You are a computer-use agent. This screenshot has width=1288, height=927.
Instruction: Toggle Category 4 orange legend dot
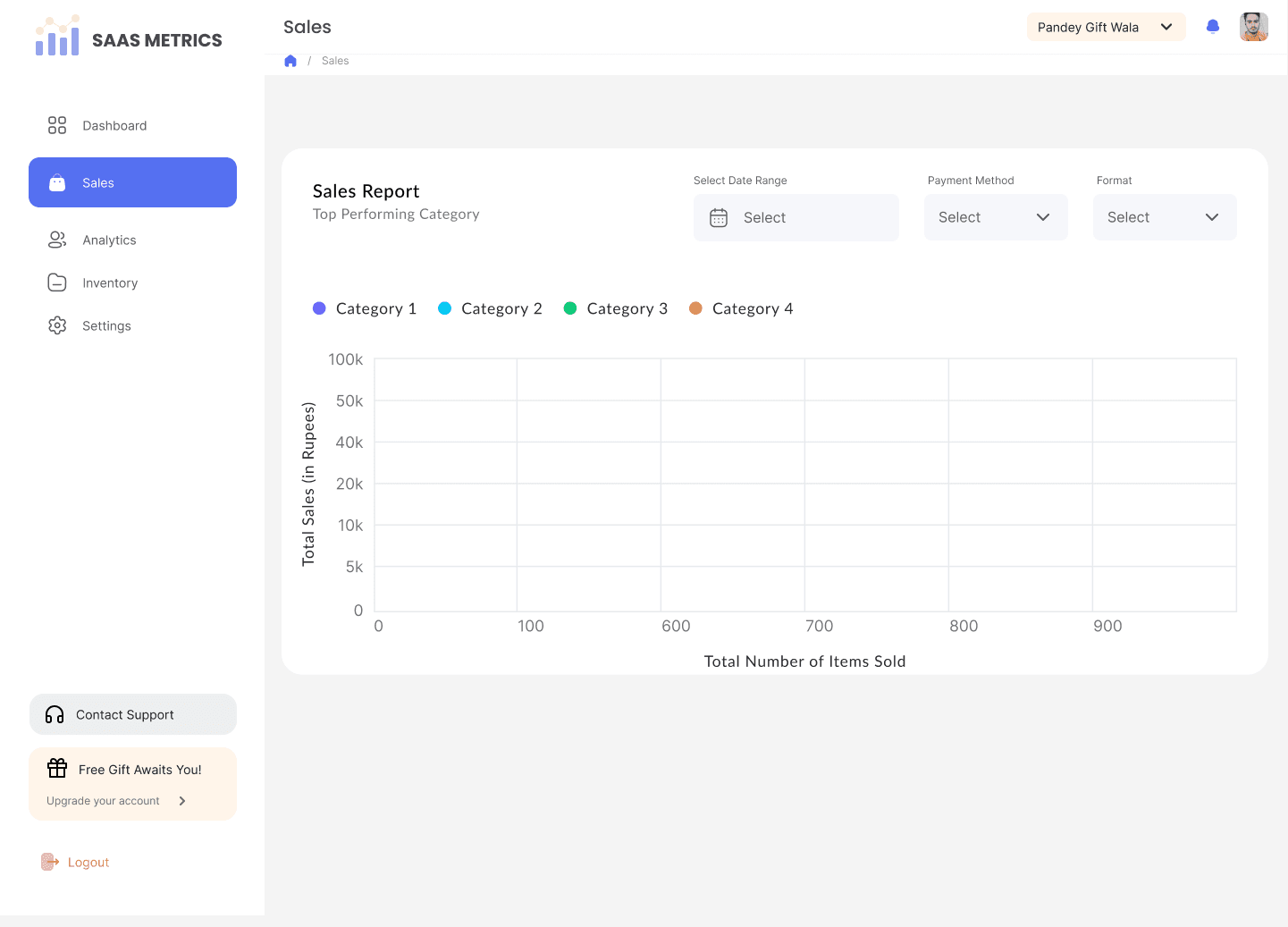[x=695, y=308]
